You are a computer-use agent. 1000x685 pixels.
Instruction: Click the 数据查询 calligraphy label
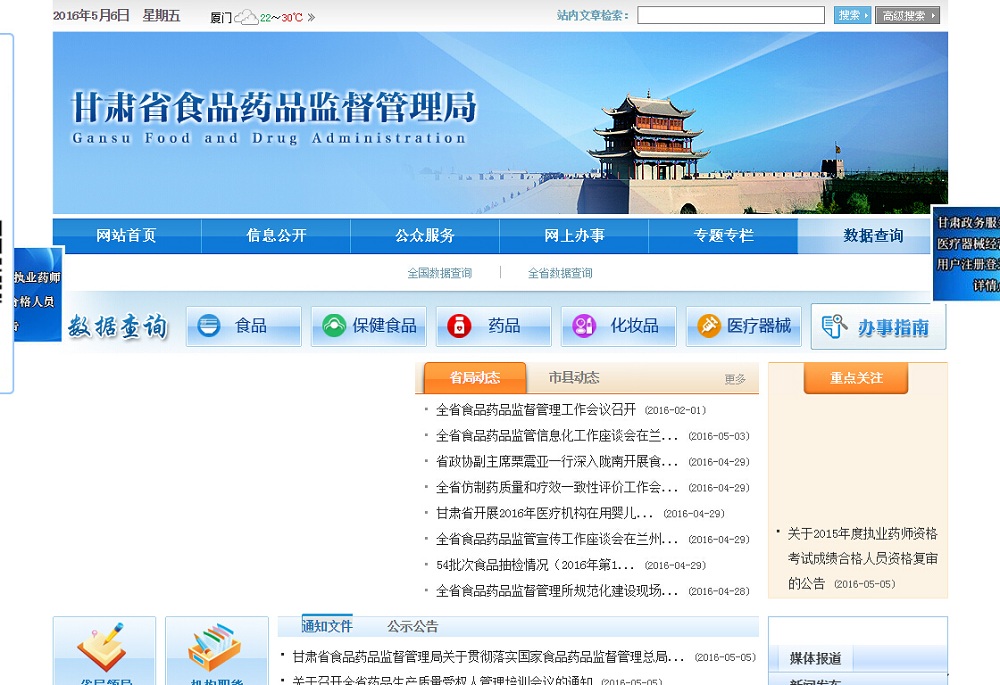[x=118, y=326]
